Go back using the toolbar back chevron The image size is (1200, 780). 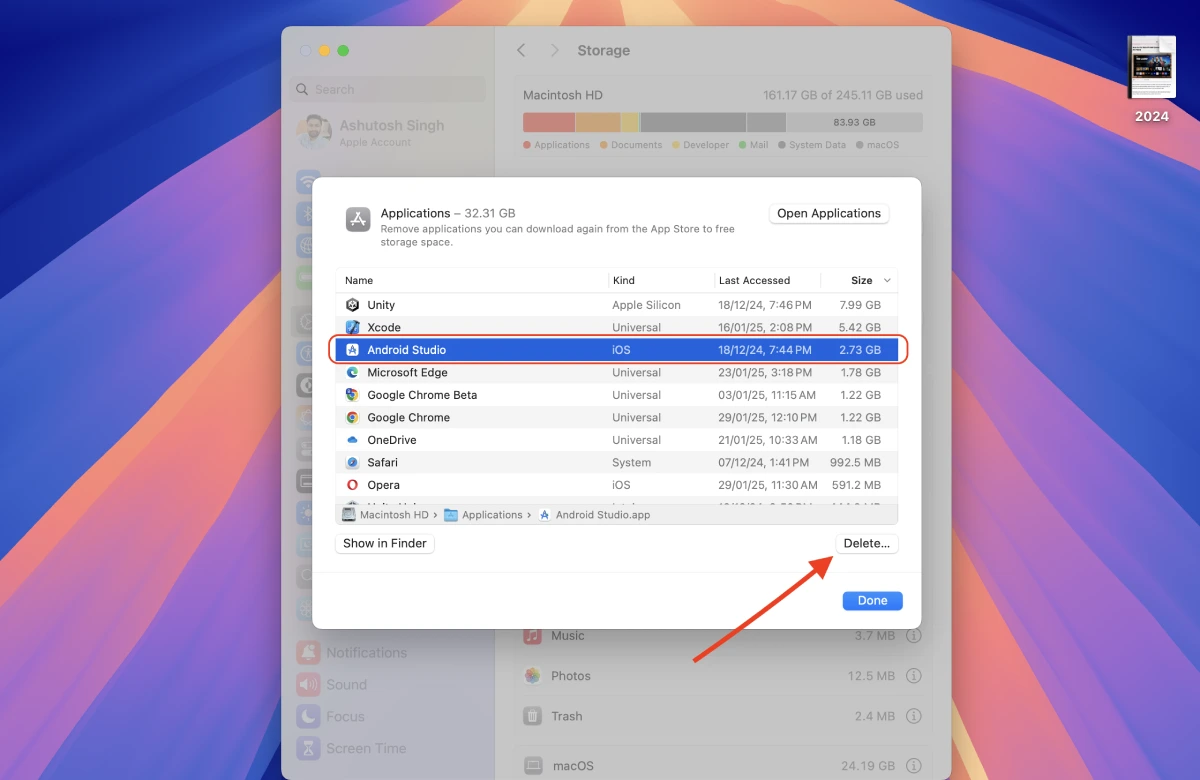[x=521, y=50]
